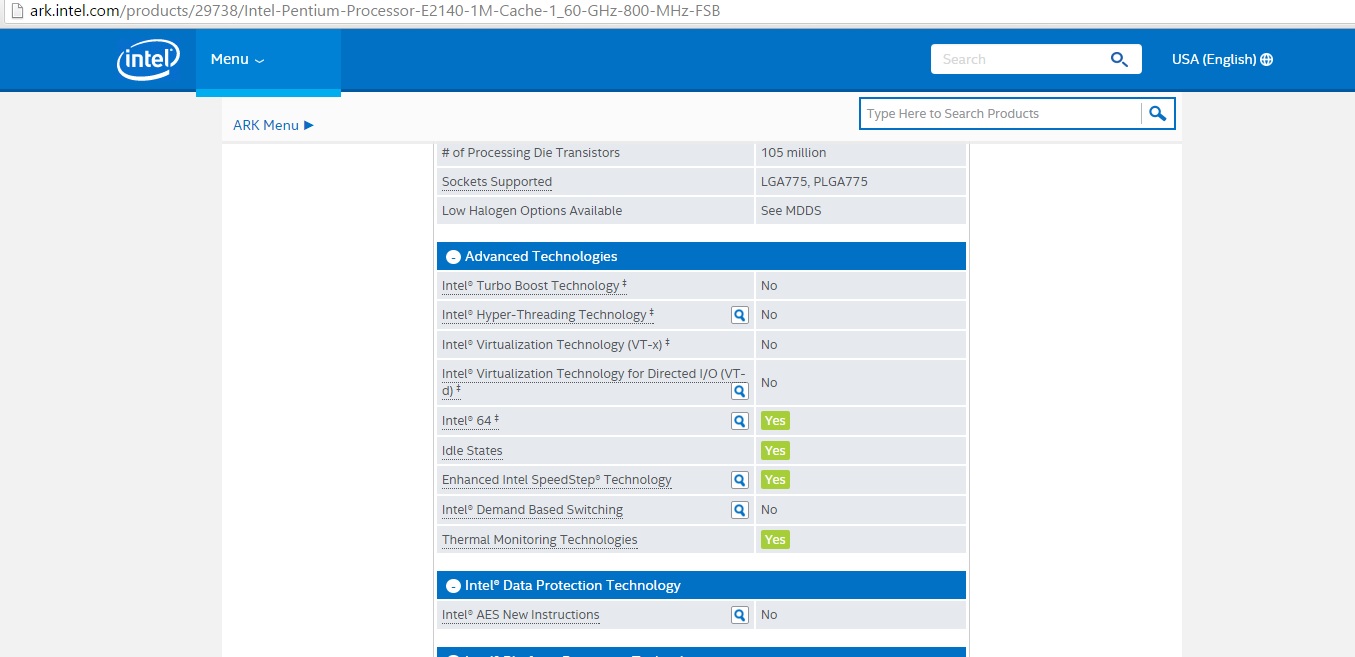
Task: Open the USA (English) region selector
Action: pos(1222,59)
